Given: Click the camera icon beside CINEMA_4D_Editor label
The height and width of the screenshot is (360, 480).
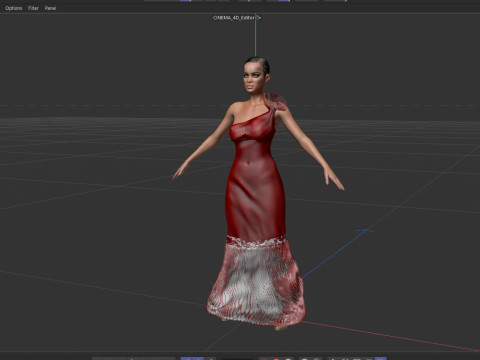Looking at the screenshot, I should point(259,18).
